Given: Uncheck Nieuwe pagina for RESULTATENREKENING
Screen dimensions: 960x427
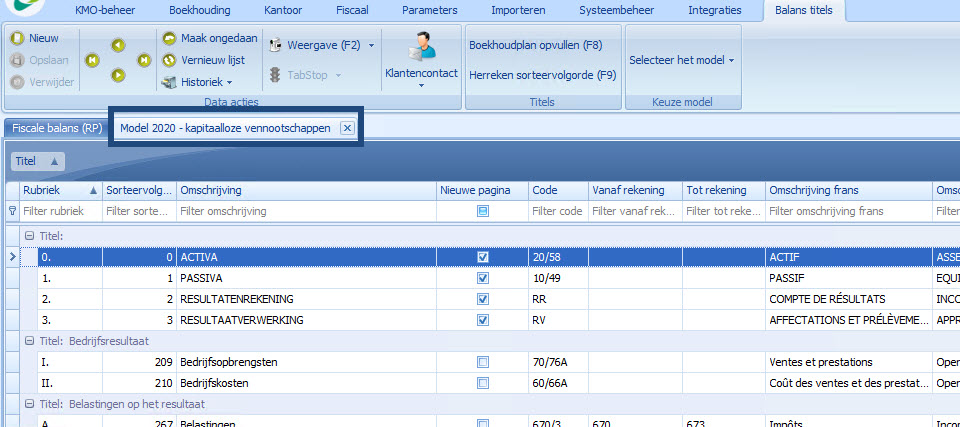Looking at the screenshot, I should click(483, 299).
